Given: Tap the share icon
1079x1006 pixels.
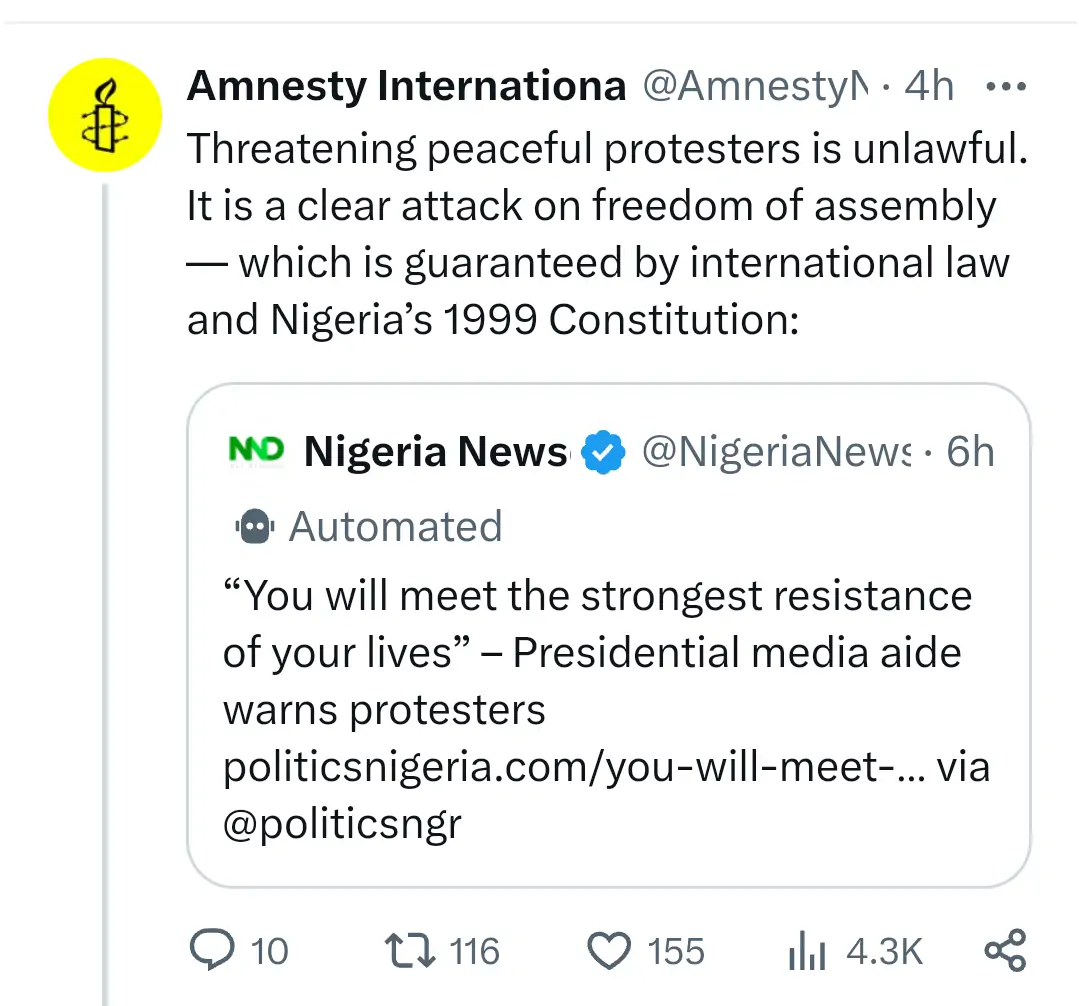Looking at the screenshot, I should click(x=1005, y=950).
